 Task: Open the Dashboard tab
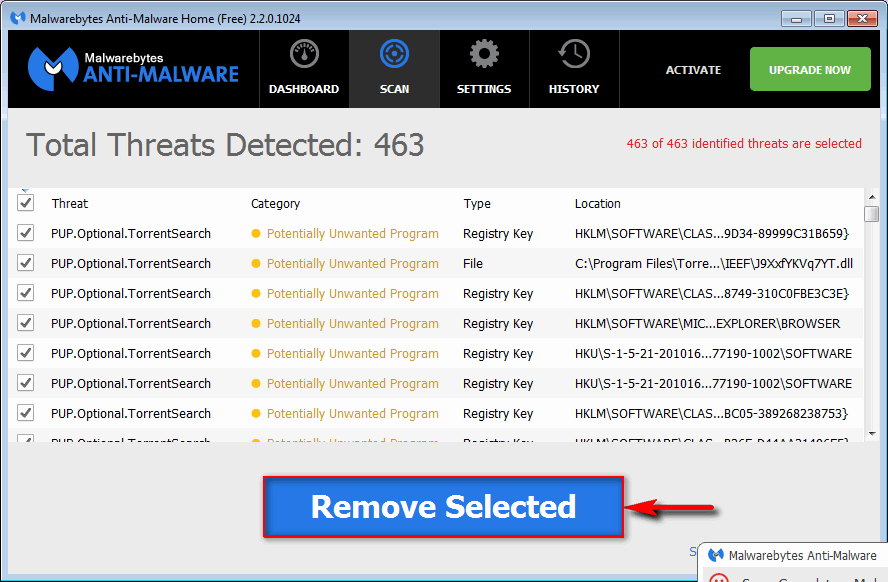(304, 69)
